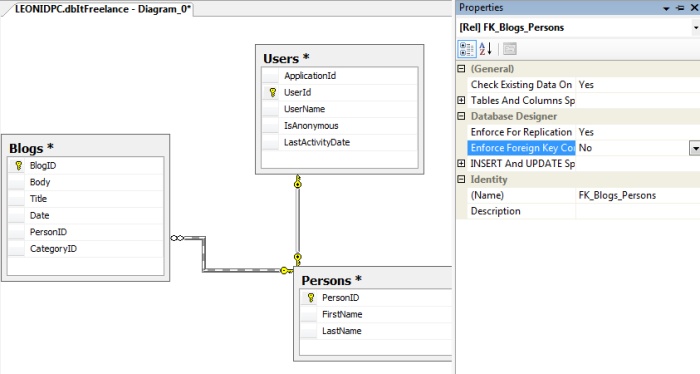Click the key icon beside BlogID
This screenshot has width=700, height=374.
[19, 166]
